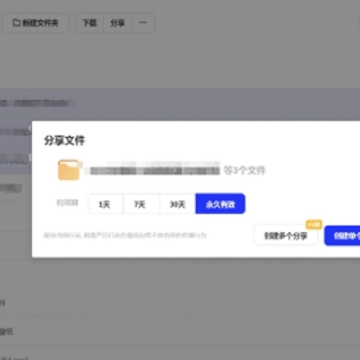Click the 下载 toolbar button
The image size is (360, 360).
(90, 23)
